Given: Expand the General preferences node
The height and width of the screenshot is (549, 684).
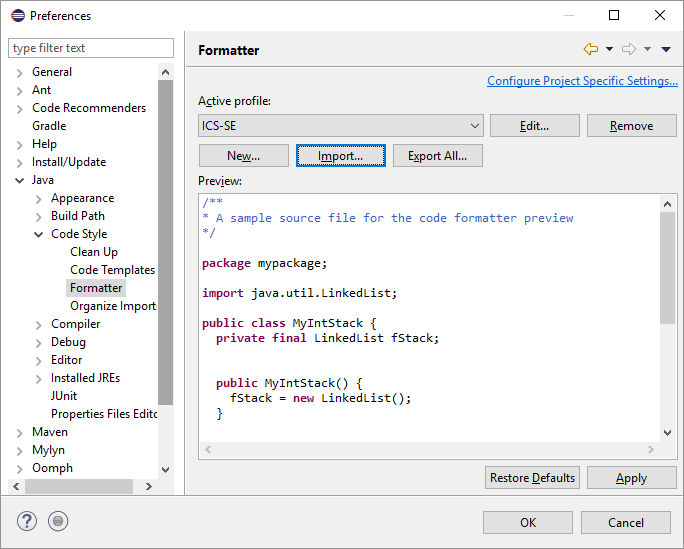Looking at the screenshot, I should [x=20, y=72].
